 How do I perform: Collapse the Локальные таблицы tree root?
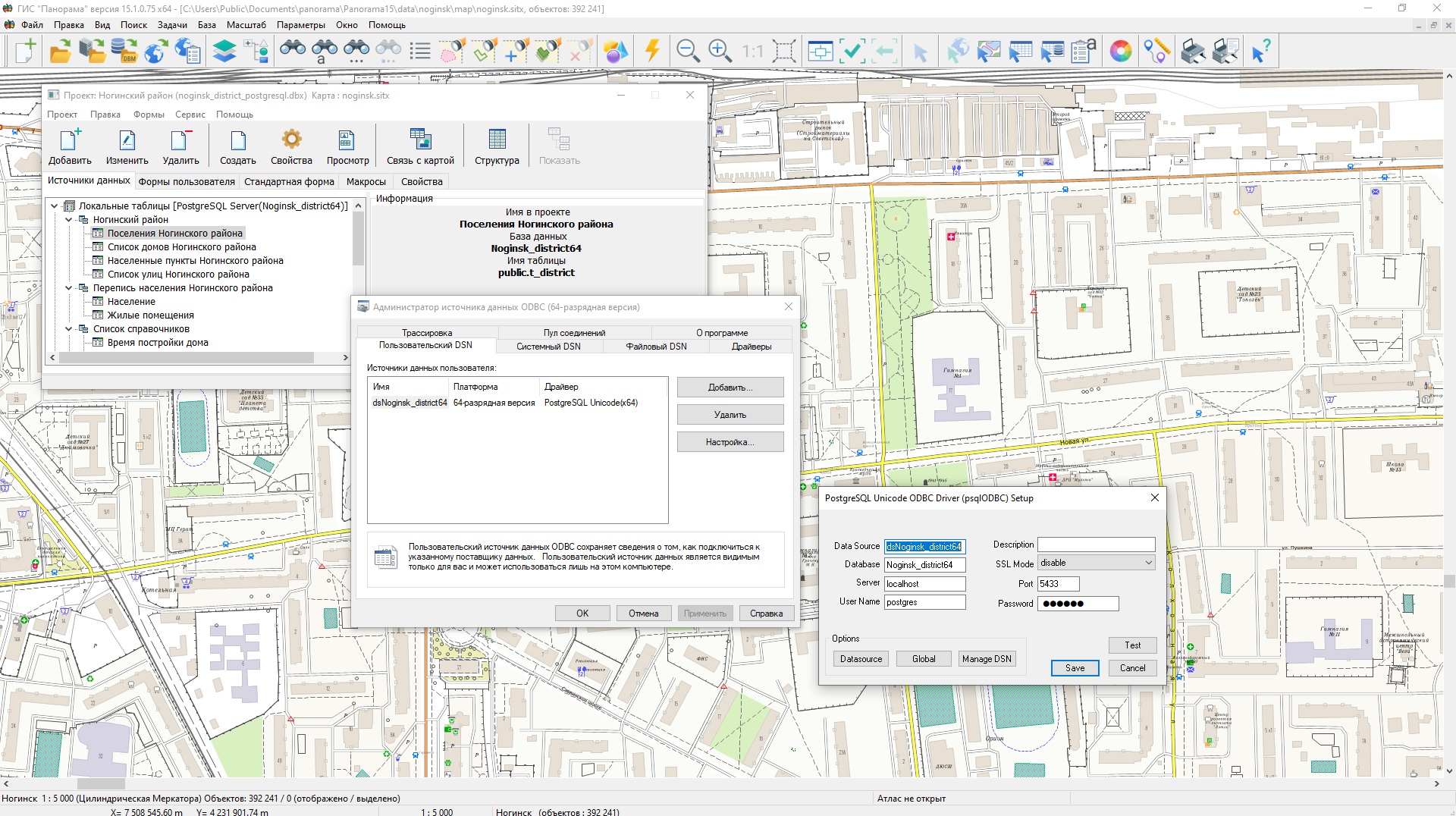pos(55,206)
